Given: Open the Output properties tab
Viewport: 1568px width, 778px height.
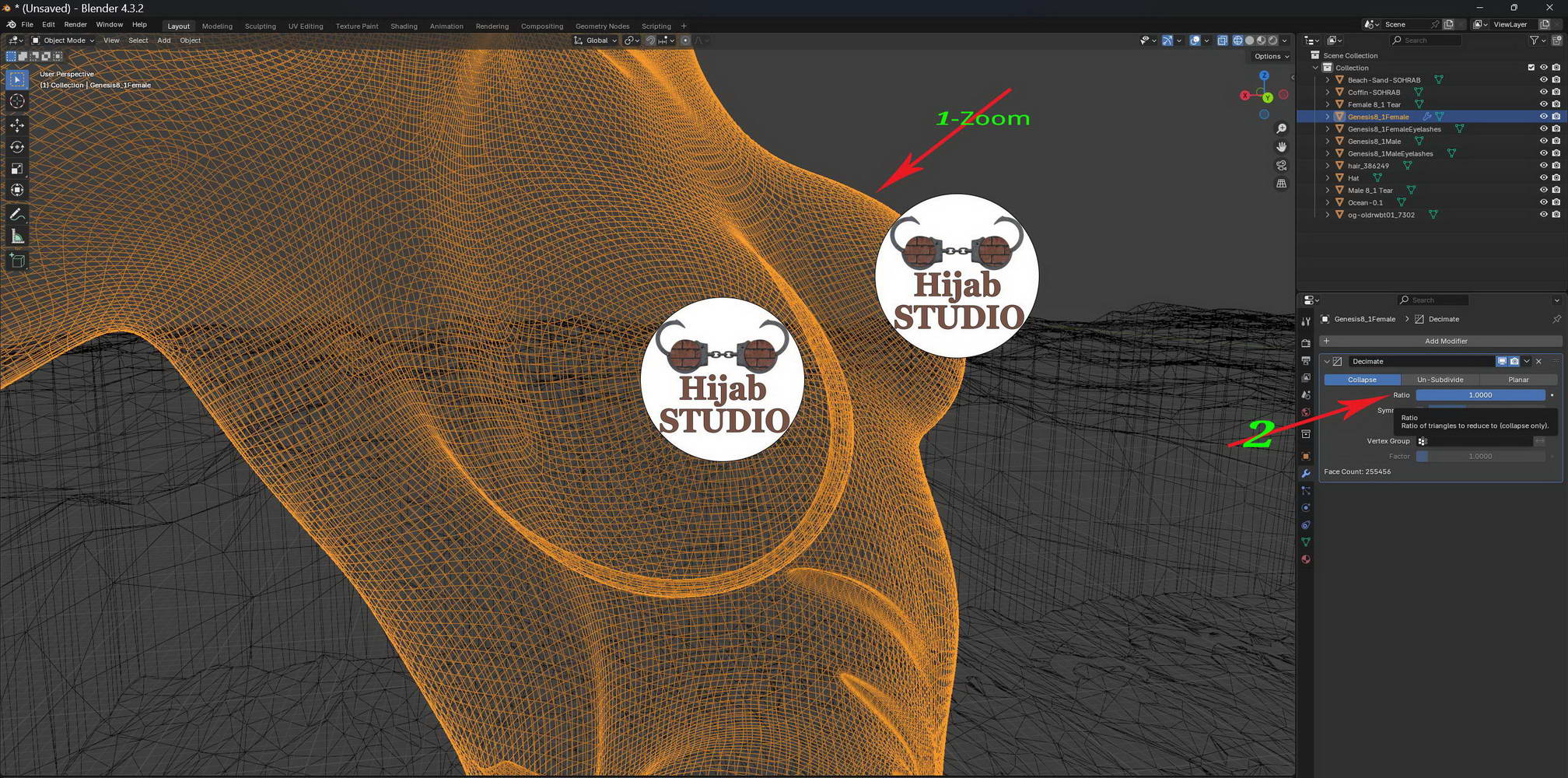Looking at the screenshot, I should pos(1306,360).
